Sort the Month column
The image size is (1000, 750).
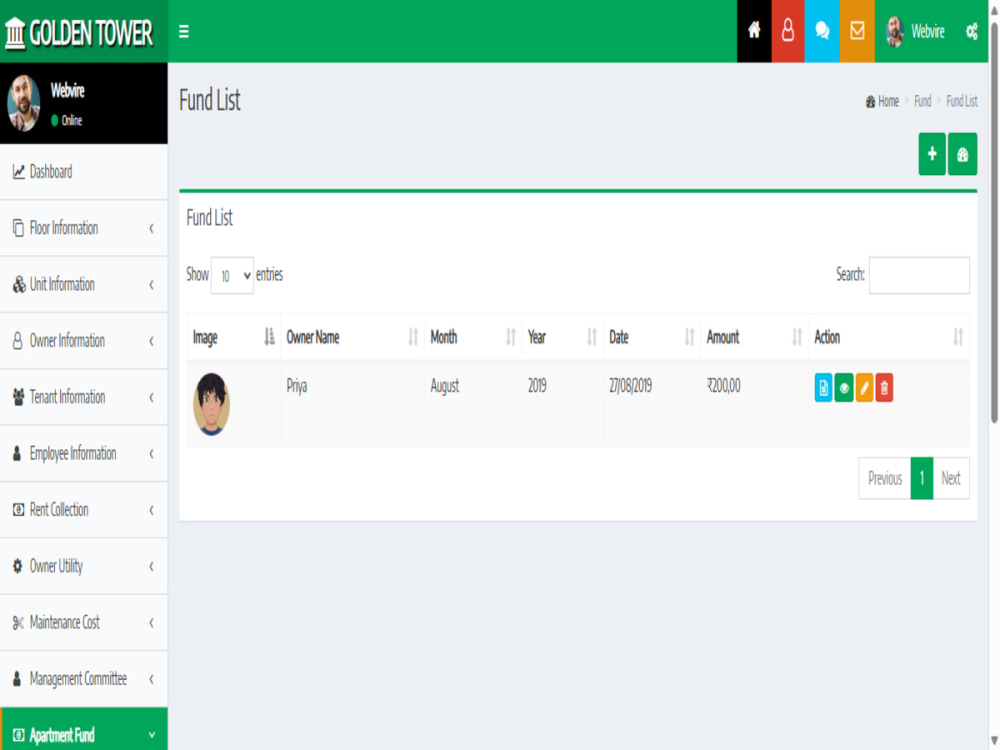coord(473,337)
